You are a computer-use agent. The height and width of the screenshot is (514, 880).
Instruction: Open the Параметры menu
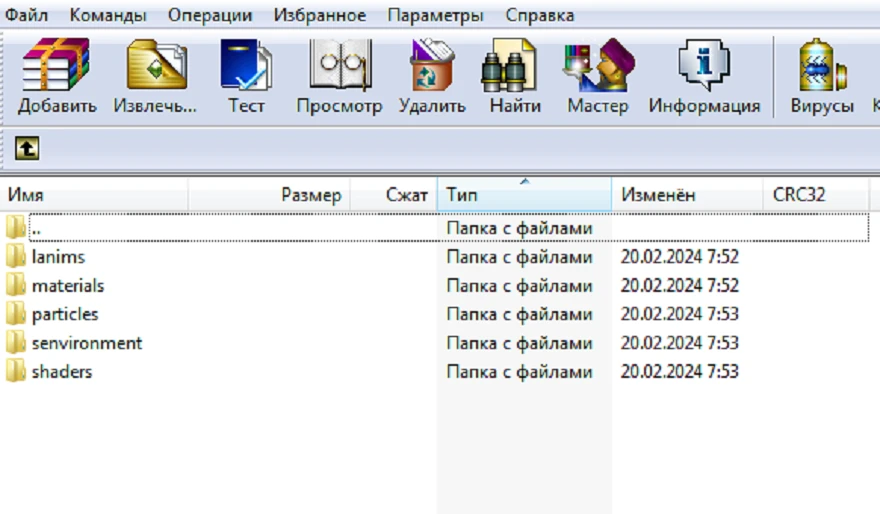click(x=435, y=15)
